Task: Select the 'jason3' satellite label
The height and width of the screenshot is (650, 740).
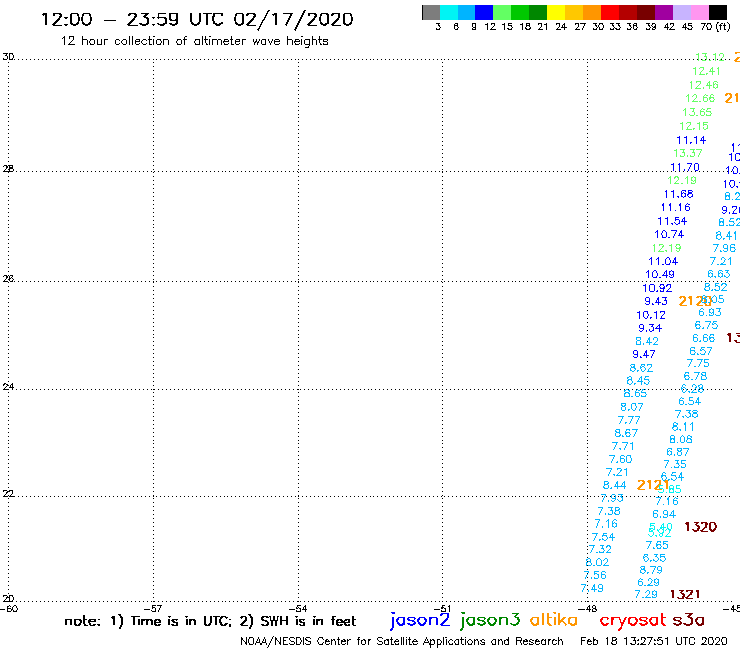Action: pyautogui.click(x=490, y=620)
